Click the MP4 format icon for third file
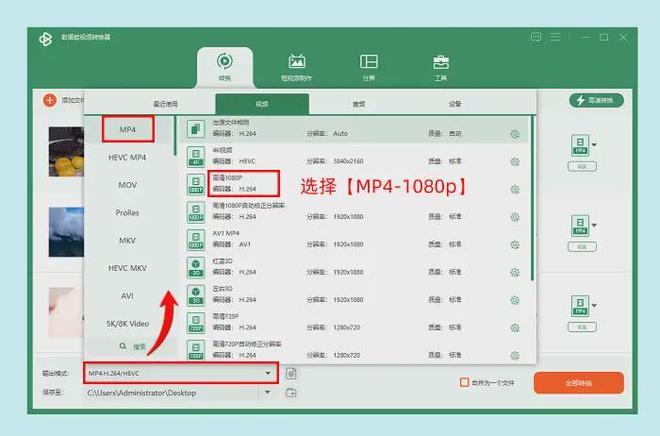This screenshot has height=436, width=660. (x=580, y=306)
